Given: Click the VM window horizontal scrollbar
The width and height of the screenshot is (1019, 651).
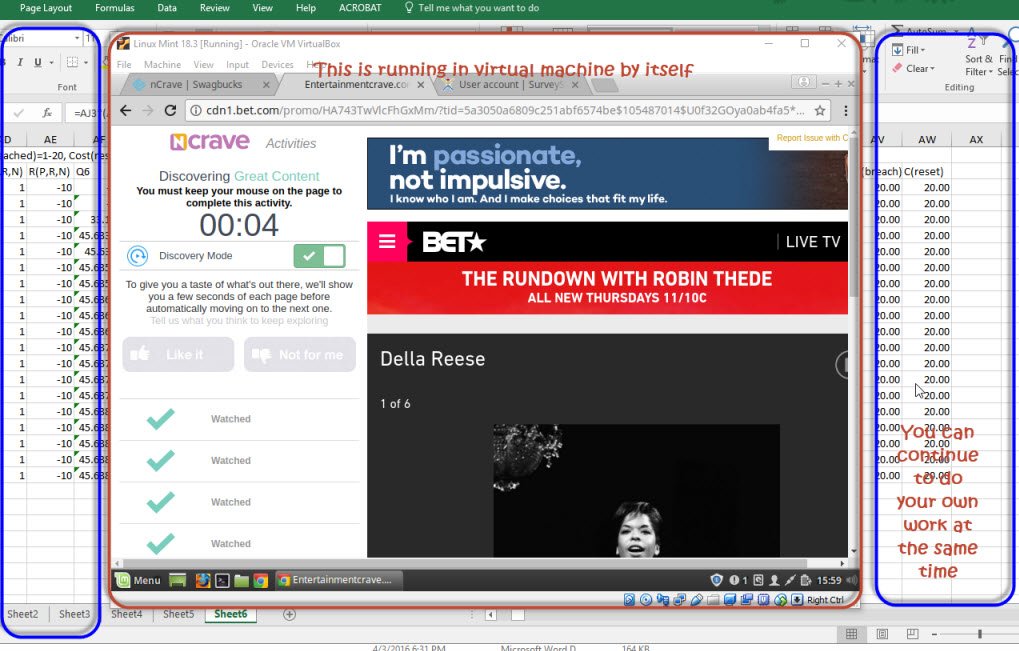Looking at the screenshot, I should click(465, 563).
